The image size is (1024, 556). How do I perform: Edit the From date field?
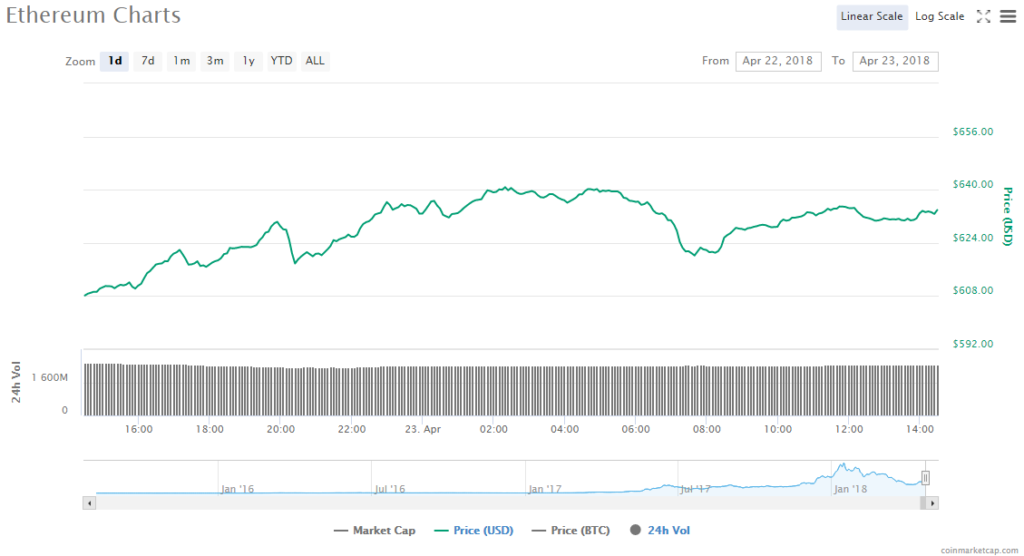(778, 61)
